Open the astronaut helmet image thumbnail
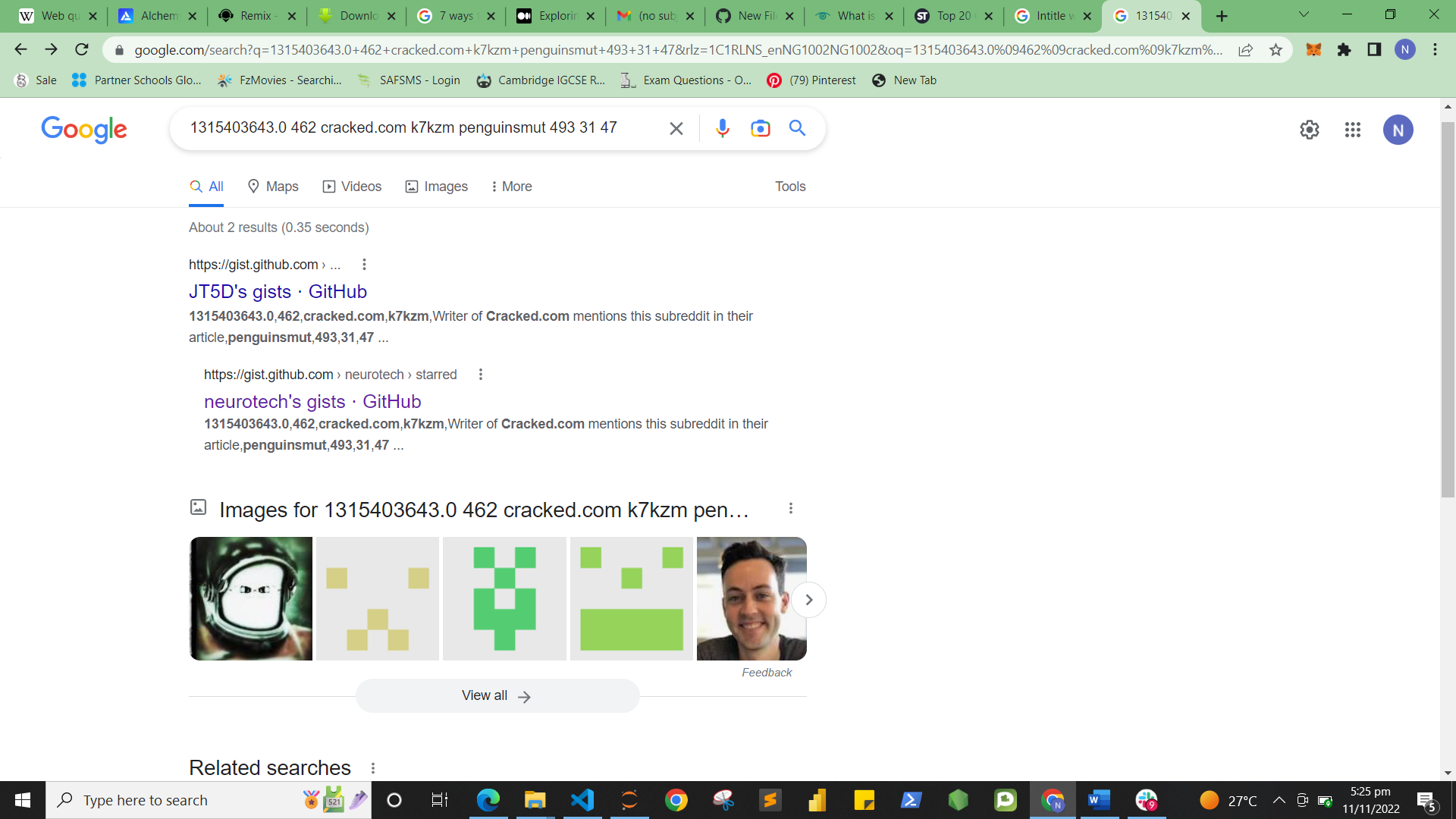Viewport: 1456px width, 819px height. [x=251, y=598]
